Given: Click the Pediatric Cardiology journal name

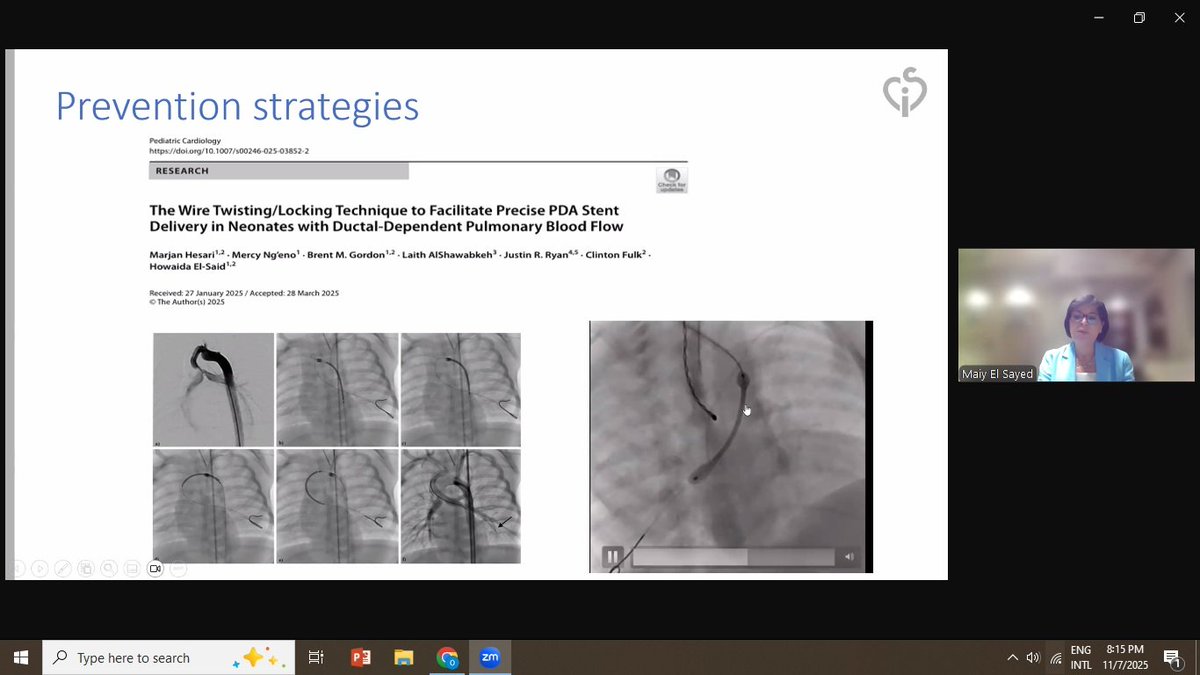Looking at the screenshot, I should [185, 141].
